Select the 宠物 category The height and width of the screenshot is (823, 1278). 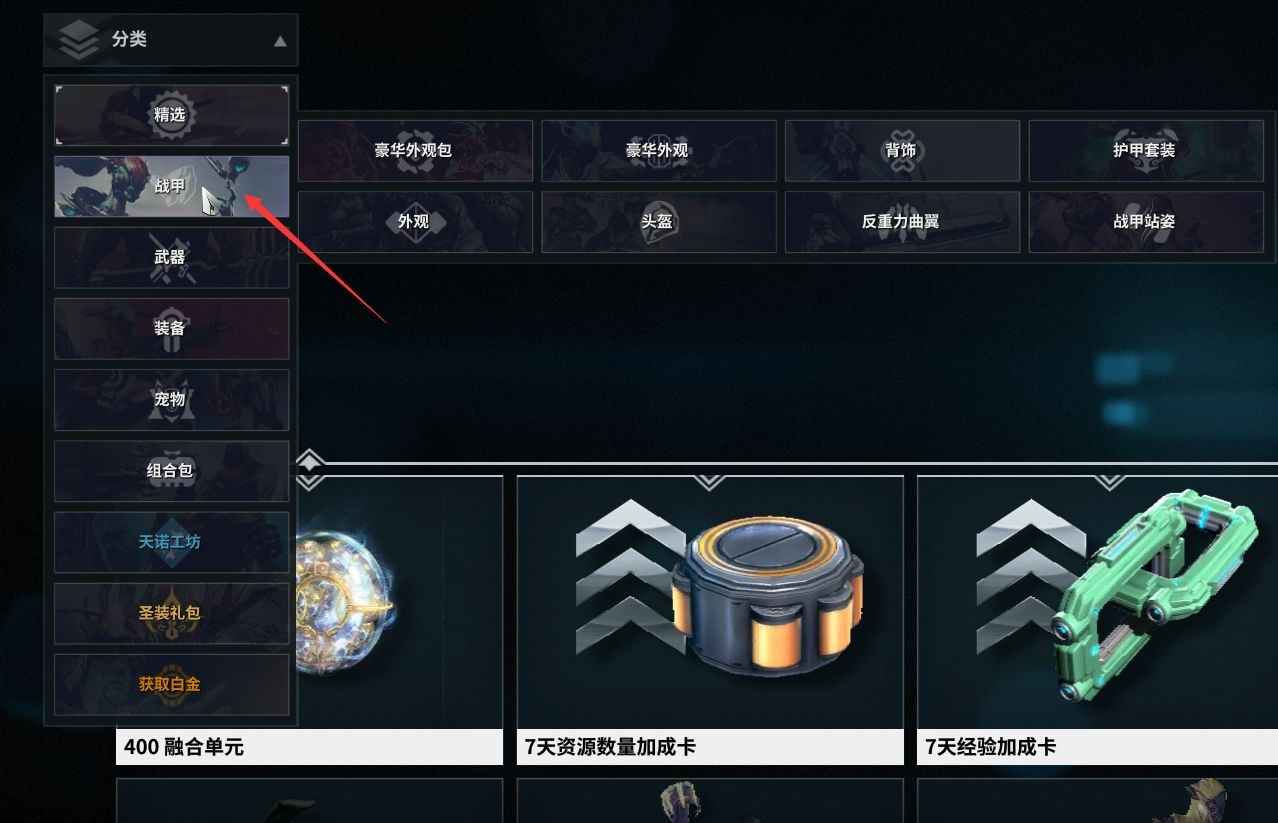171,399
